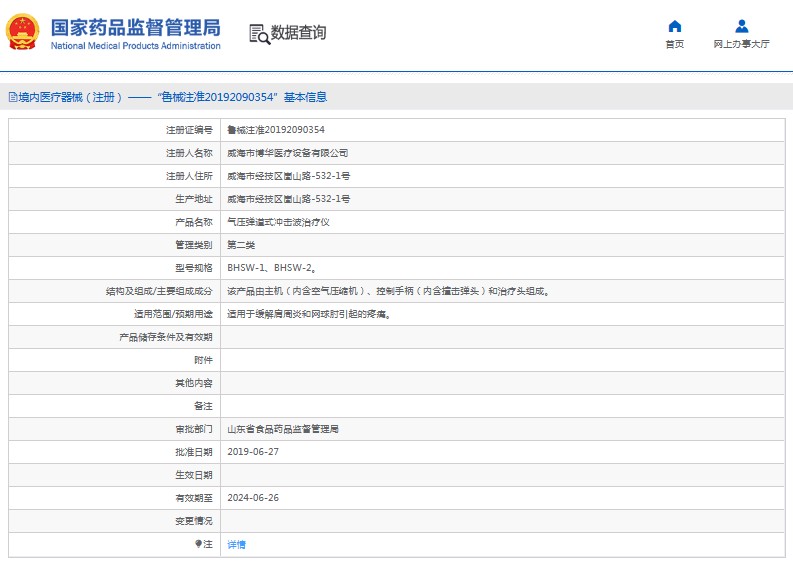Open the 详情 details link
This screenshot has width=793, height=562.
click(x=236, y=544)
